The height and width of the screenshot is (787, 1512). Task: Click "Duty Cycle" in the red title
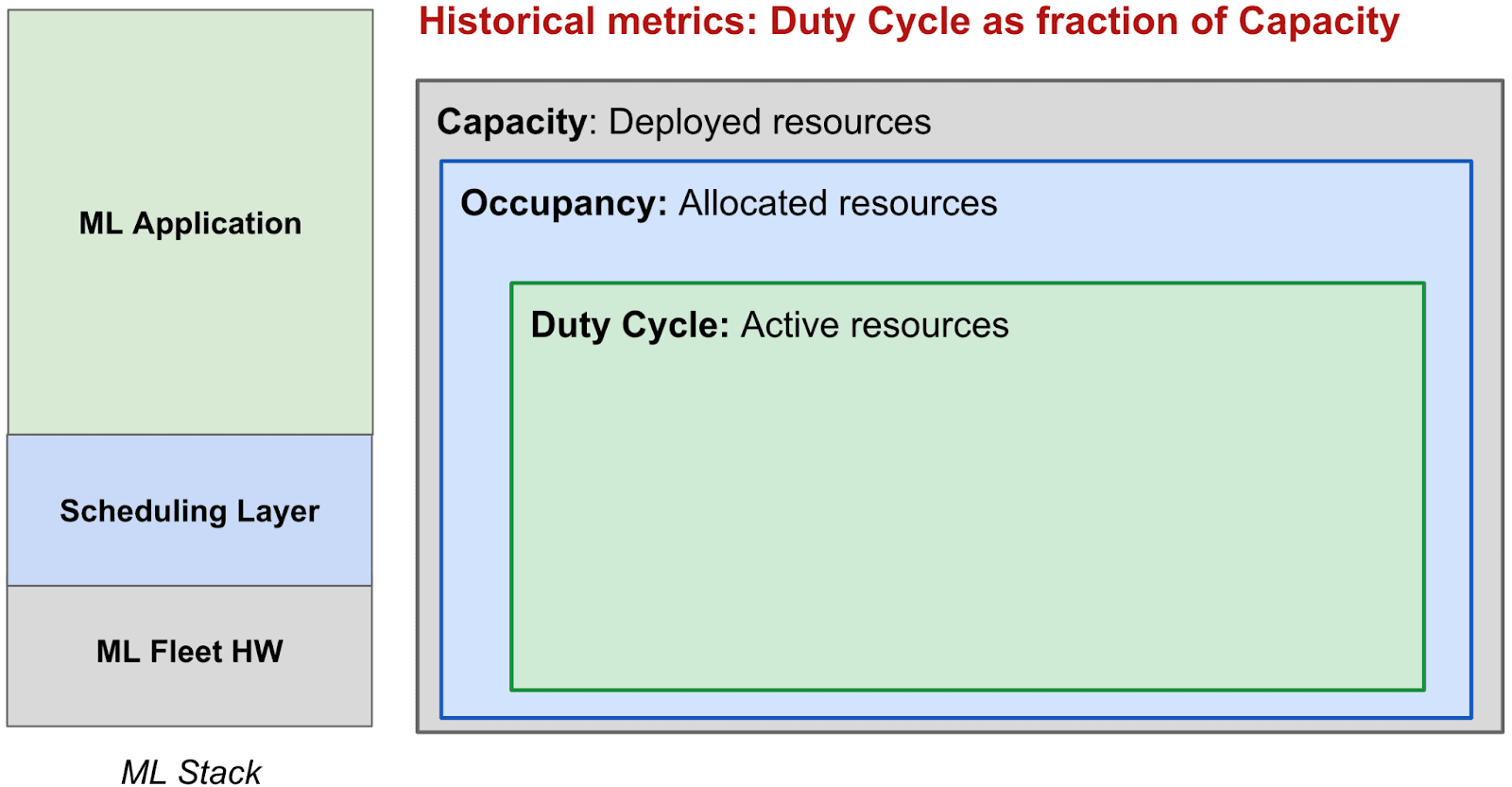click(x=869, y=22)
